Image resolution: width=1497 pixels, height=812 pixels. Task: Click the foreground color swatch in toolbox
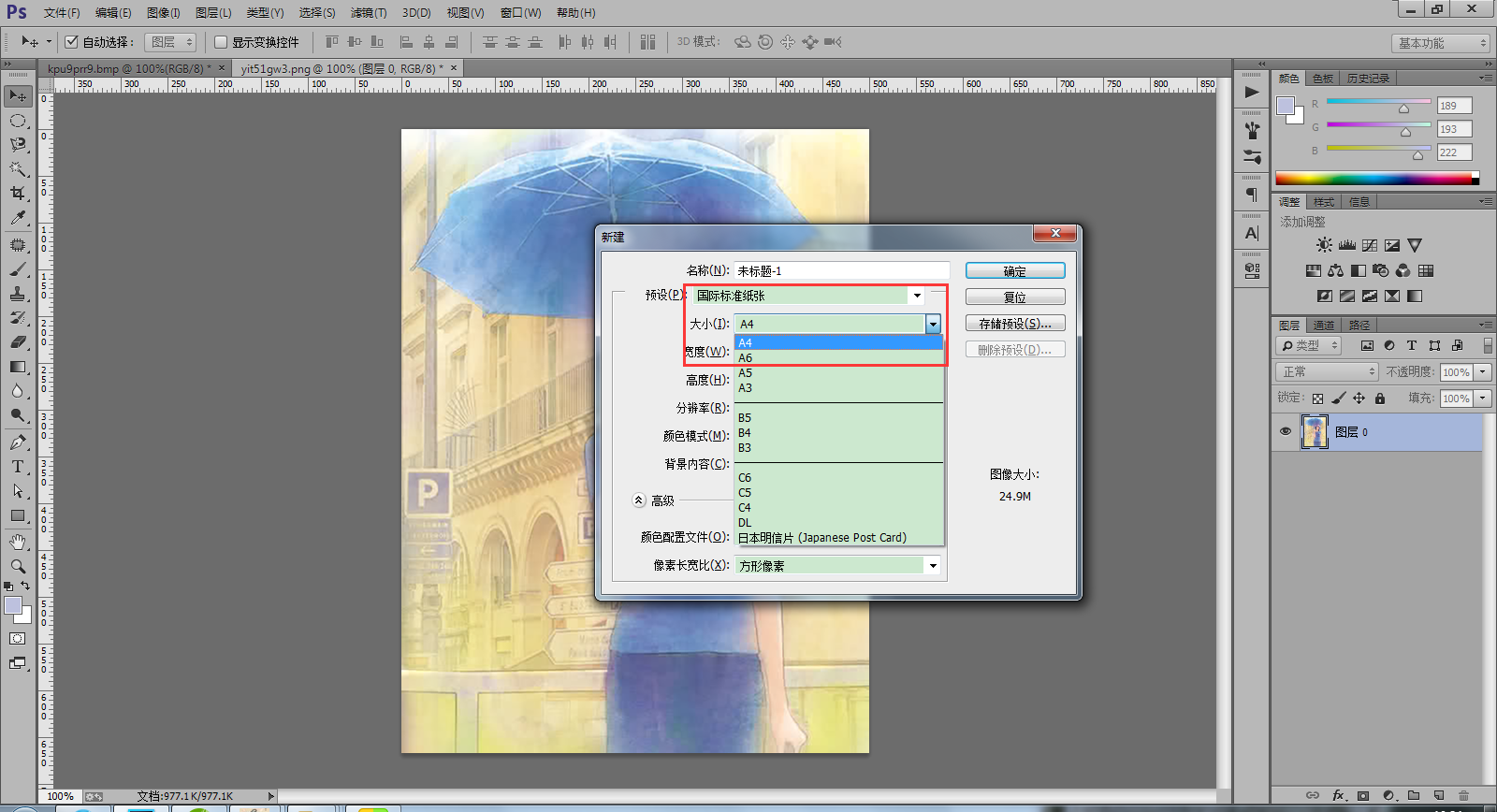pos(13,606)
